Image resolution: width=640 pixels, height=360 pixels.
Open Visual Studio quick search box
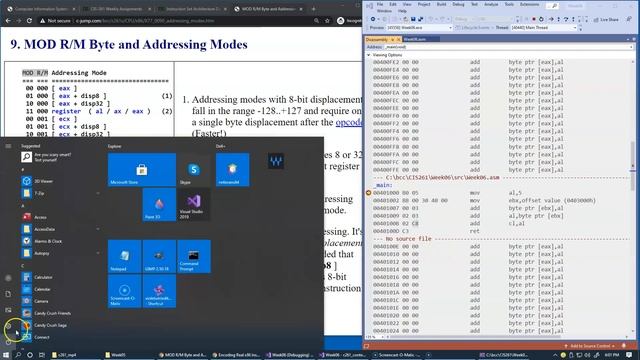pyautogui.click(x=553, y=6)
